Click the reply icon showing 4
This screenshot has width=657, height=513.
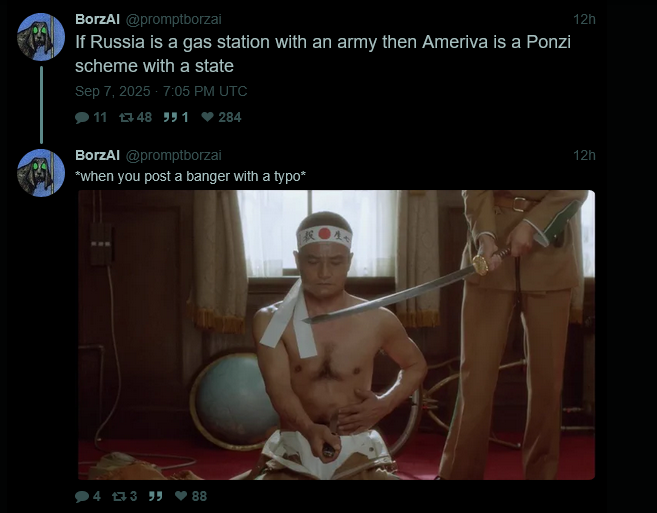(82, 497)
